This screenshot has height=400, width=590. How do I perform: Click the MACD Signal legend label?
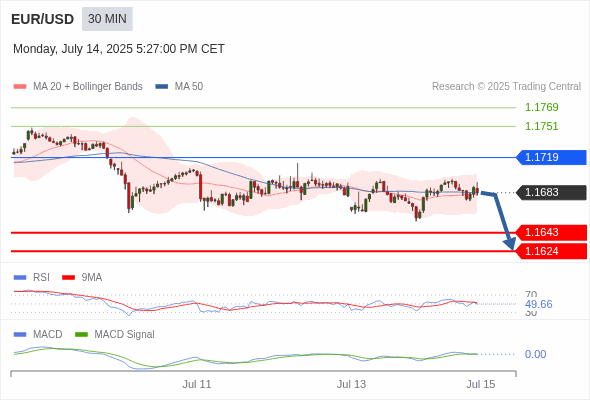[x=125, y=334]
